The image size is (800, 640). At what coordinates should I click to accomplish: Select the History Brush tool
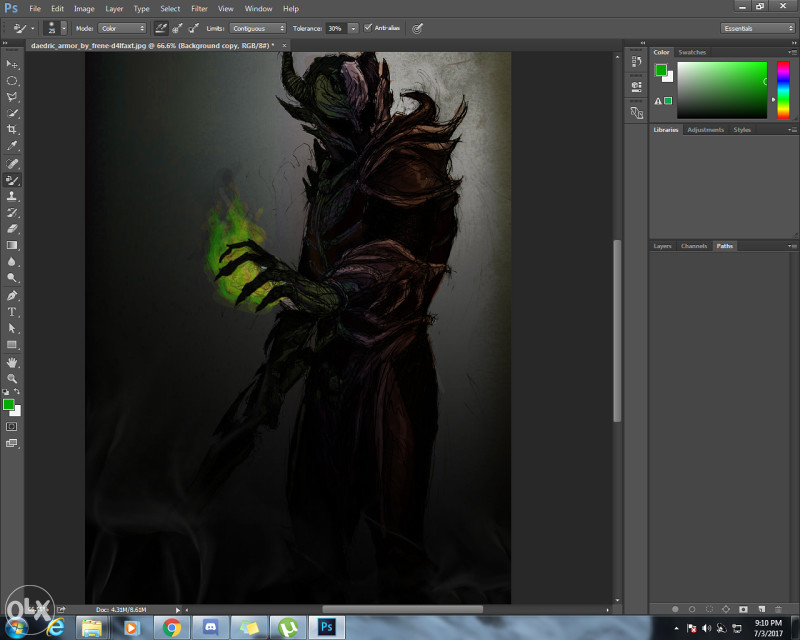(12, 213)
